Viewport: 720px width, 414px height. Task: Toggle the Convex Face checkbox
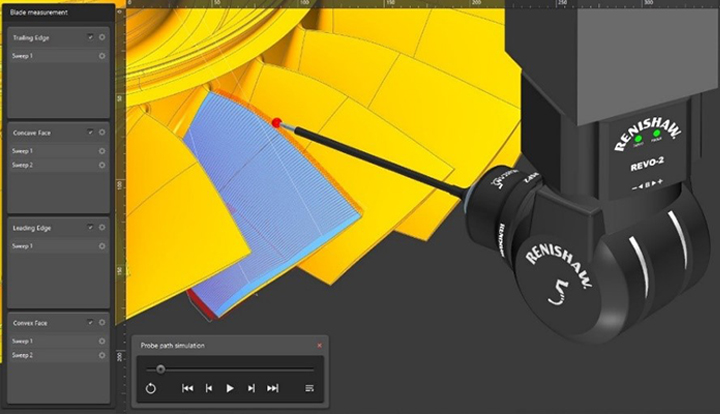point(90,322)
